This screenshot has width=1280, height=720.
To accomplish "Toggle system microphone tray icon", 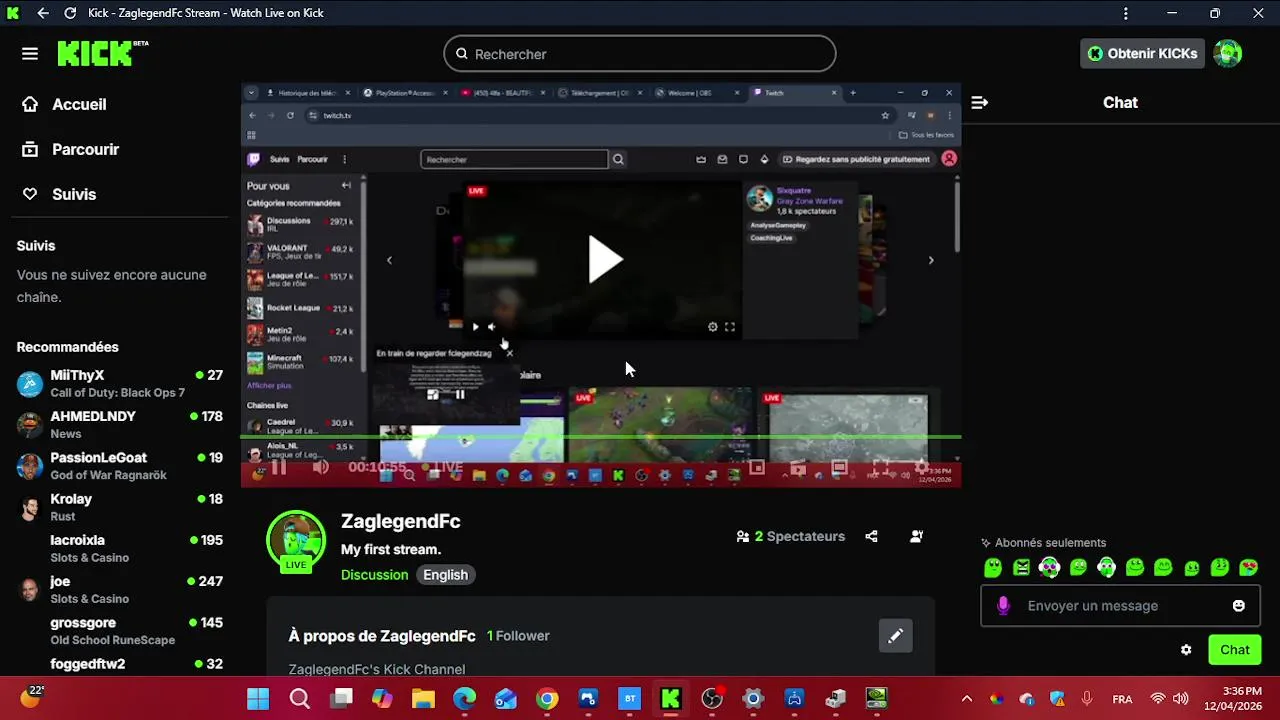I will coord(1087,699).
